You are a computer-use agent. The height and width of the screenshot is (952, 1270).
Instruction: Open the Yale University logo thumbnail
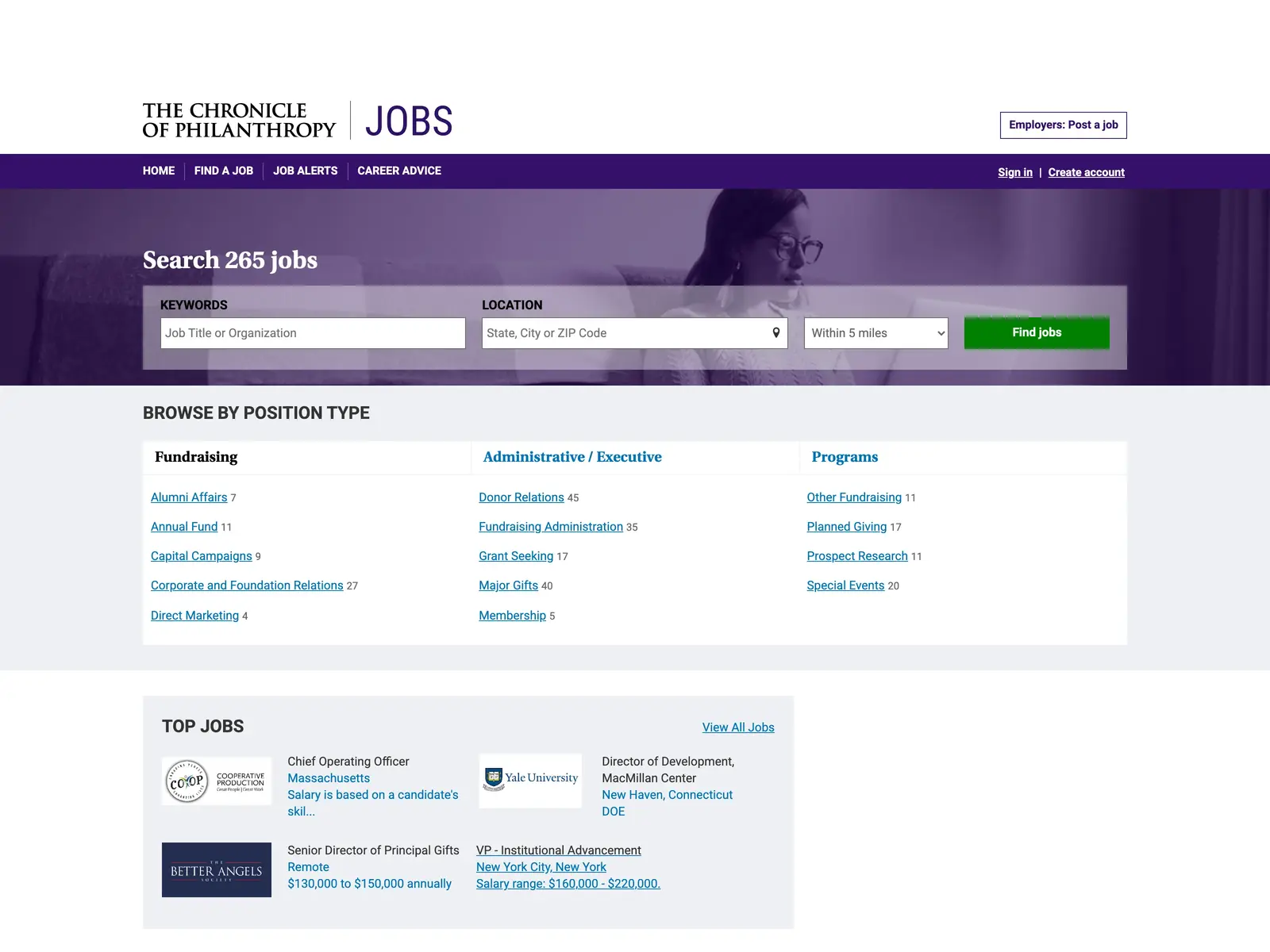tap(530, 781)
